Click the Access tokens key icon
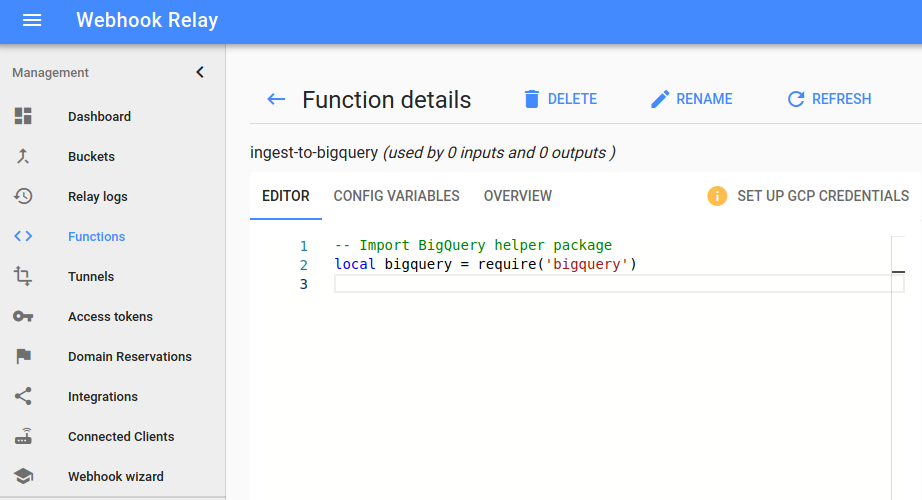 (x=23, y=316)
